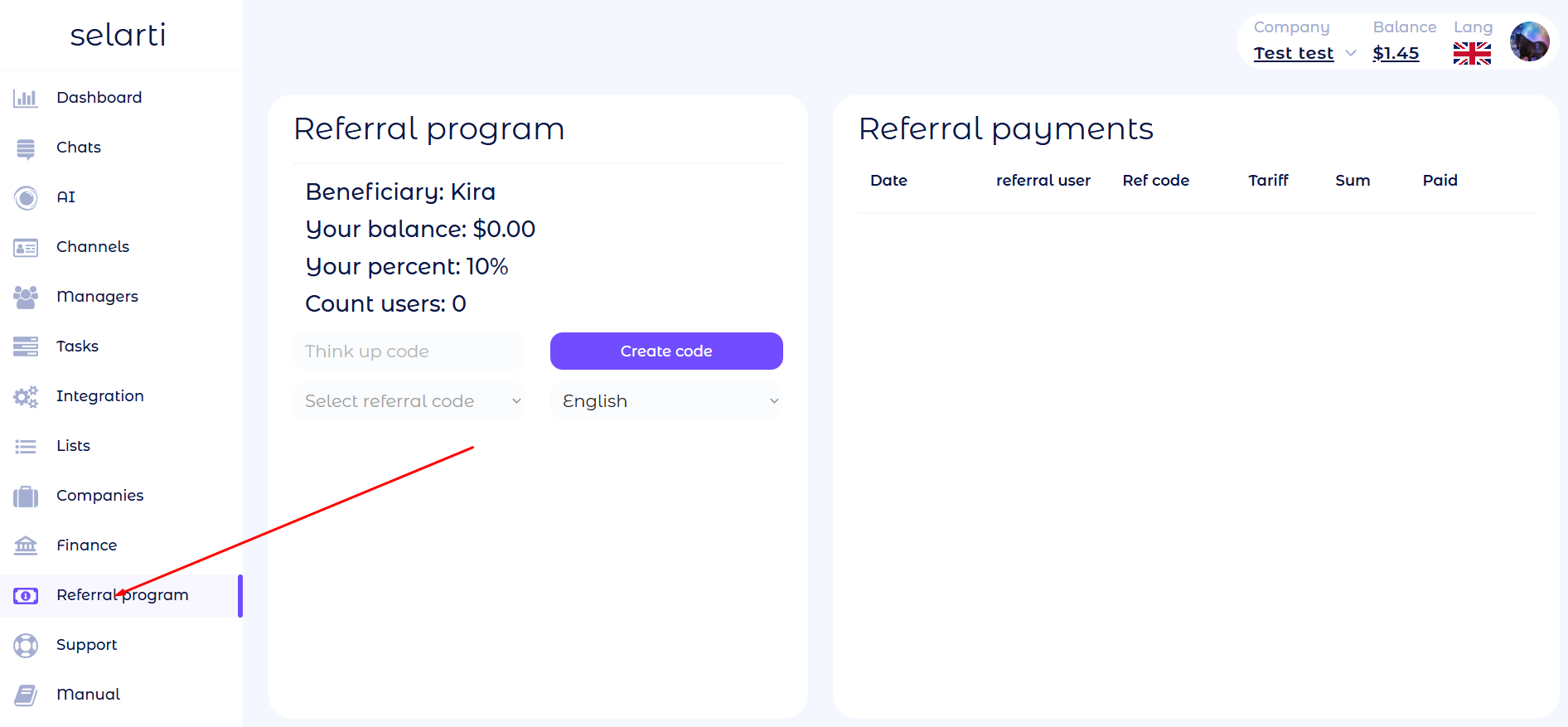
Task: Open the user profile avatar
Action: click(1529, 41)
